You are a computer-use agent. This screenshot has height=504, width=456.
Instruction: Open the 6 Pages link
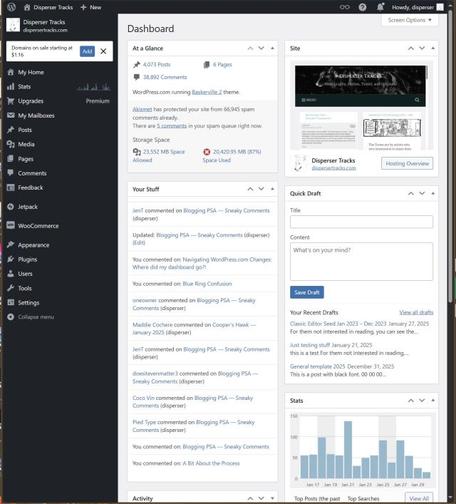click(222, 64)
